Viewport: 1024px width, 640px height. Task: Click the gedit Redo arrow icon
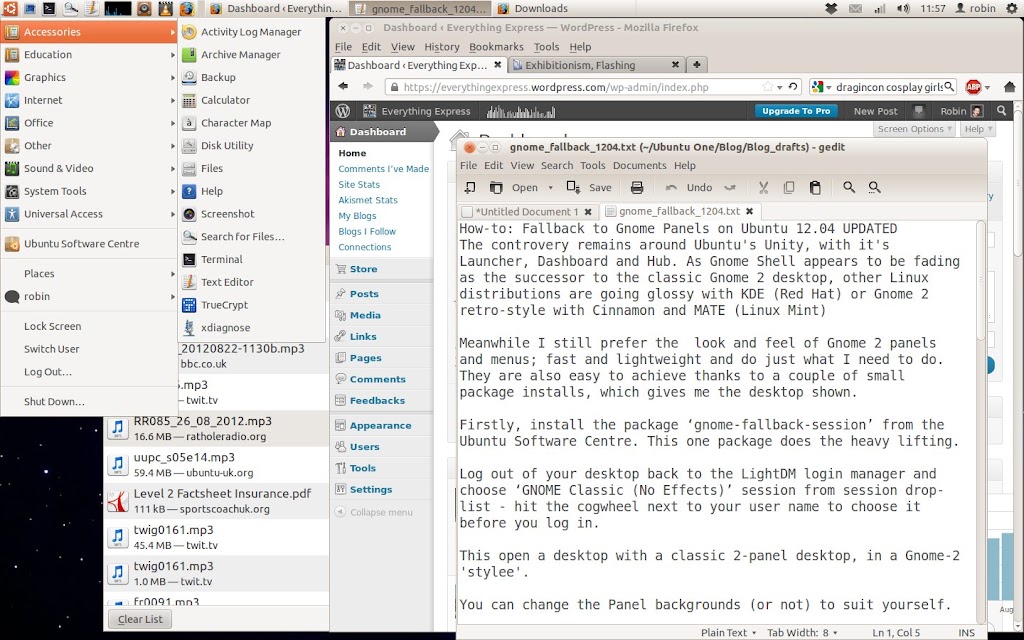coord(730,187)
